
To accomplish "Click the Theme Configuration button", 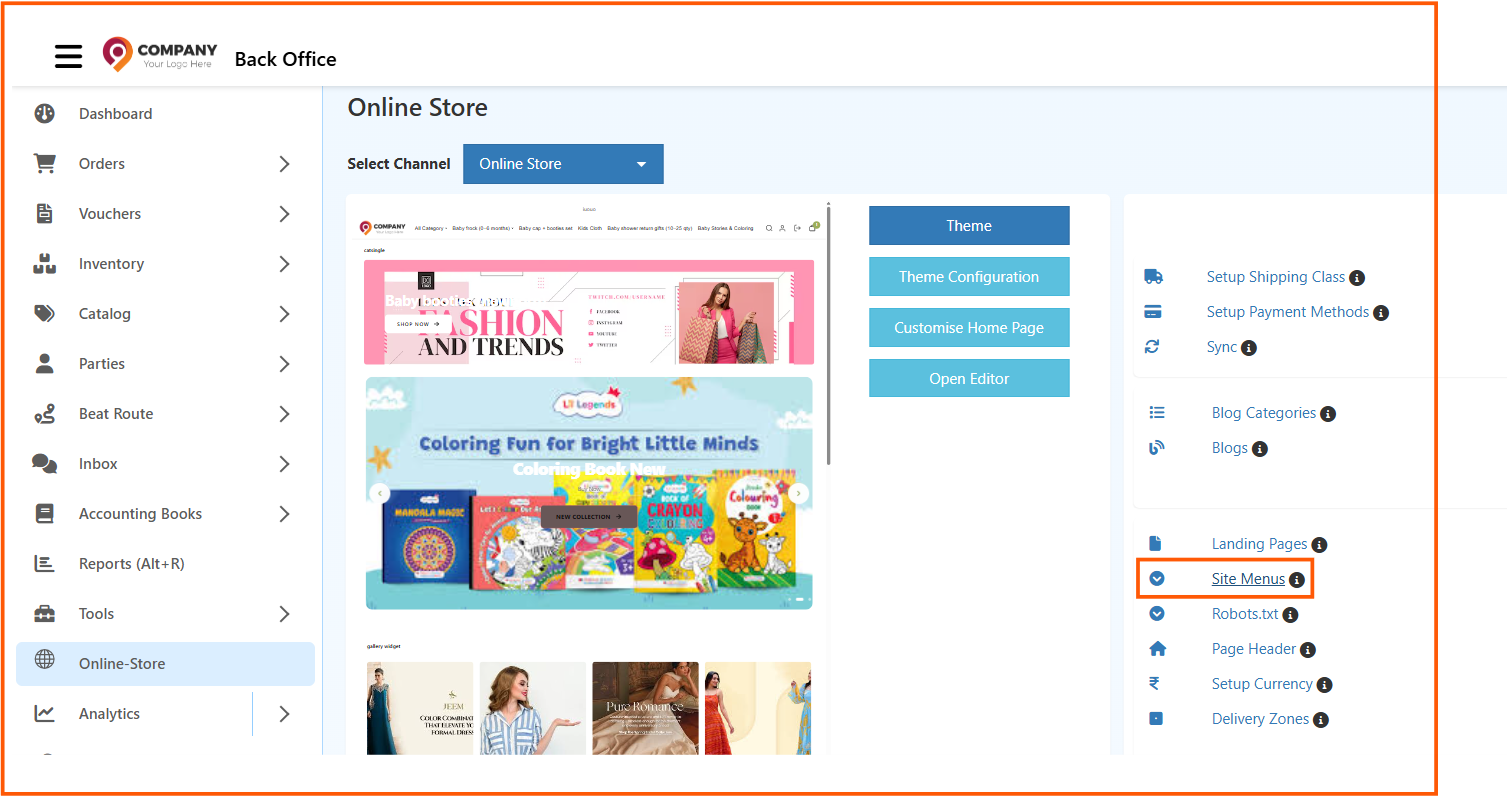I will [968, 277].
